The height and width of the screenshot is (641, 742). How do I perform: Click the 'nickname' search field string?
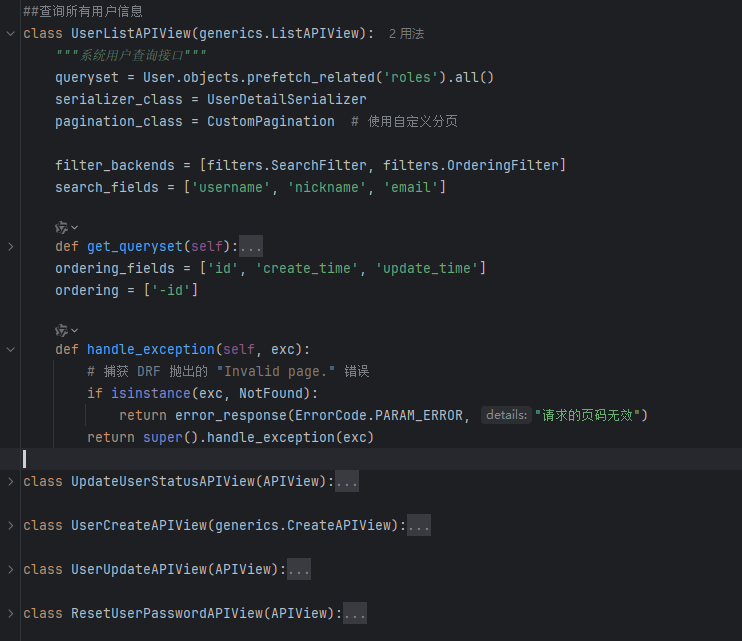point(327,188)
